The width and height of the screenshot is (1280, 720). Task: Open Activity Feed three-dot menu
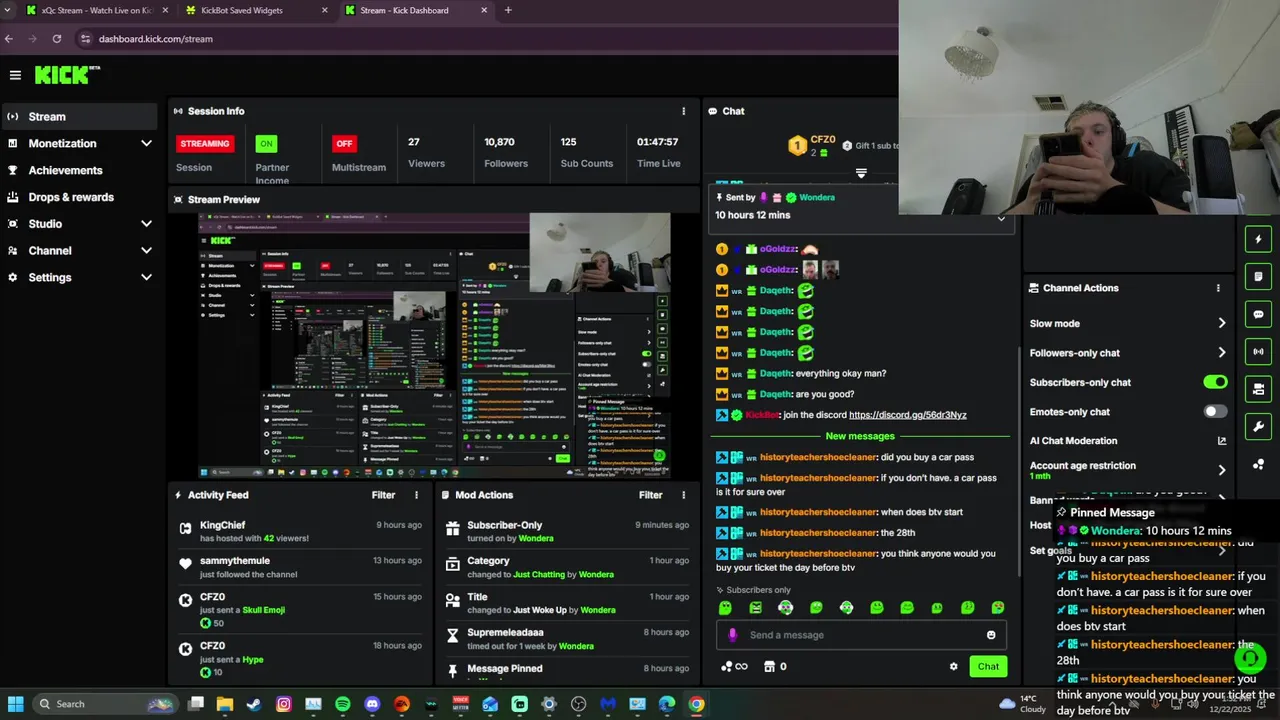pos(417,495)
